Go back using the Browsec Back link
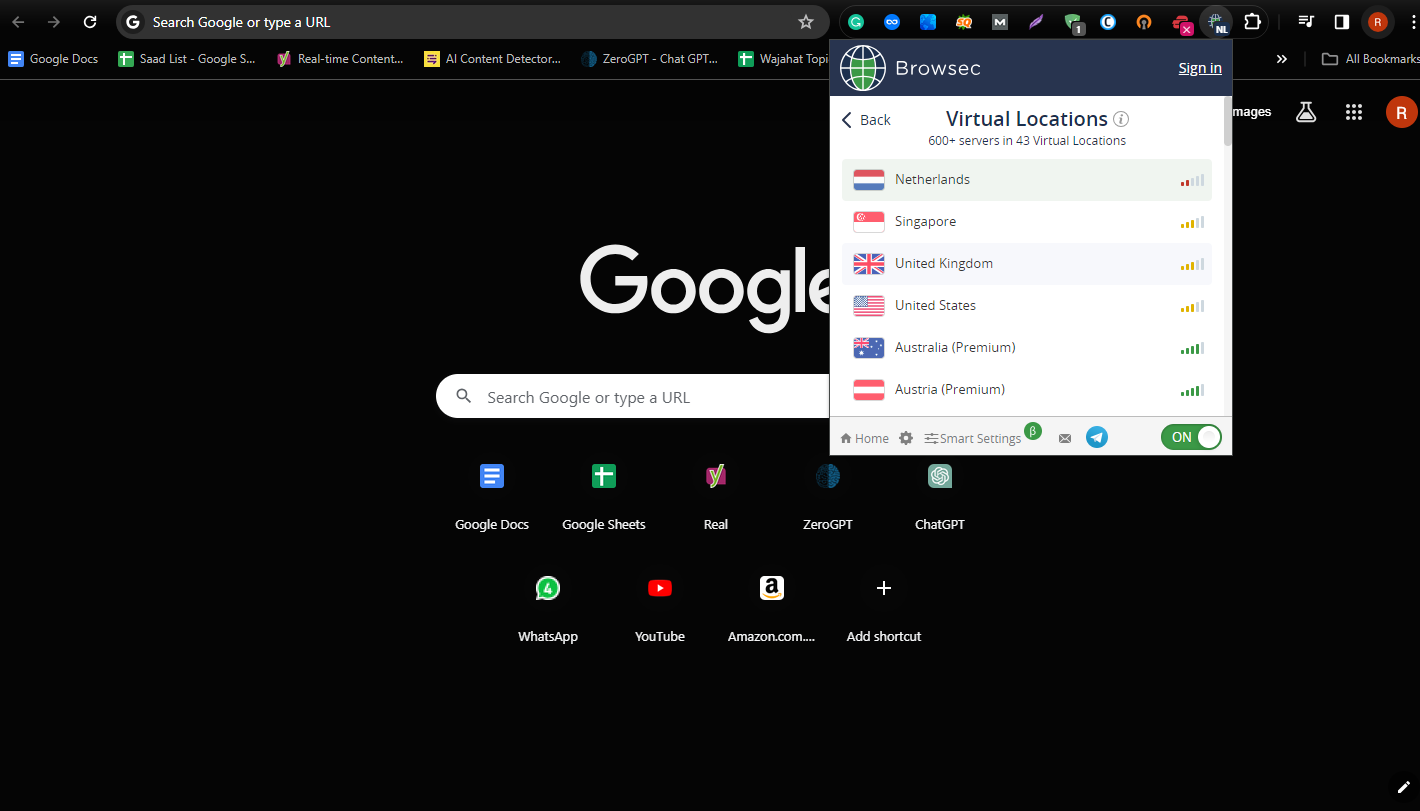Viewport: 1420px width, 811px height. 866,120
